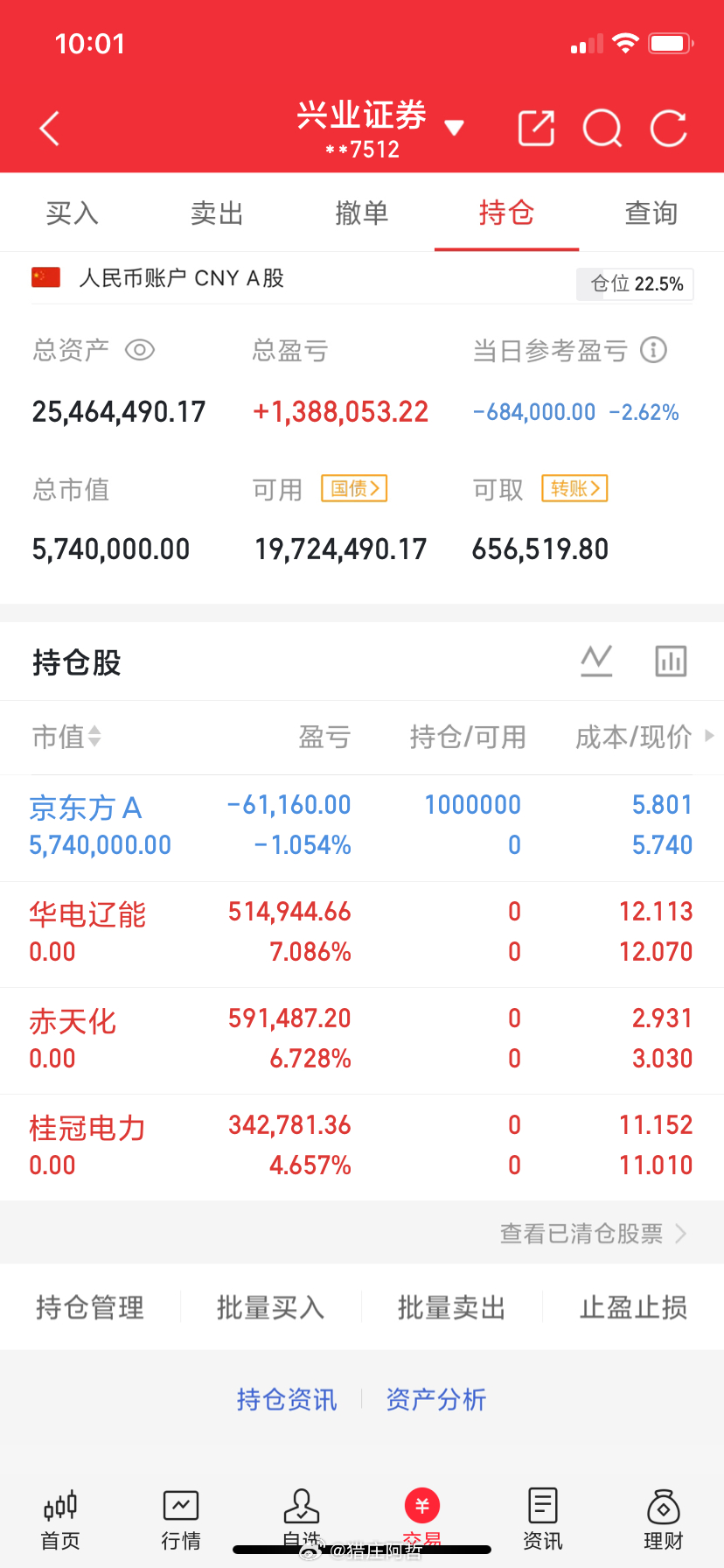Open the 查询 tab
This screenshot has width=724, height=1568.
[x=651, y=213]
